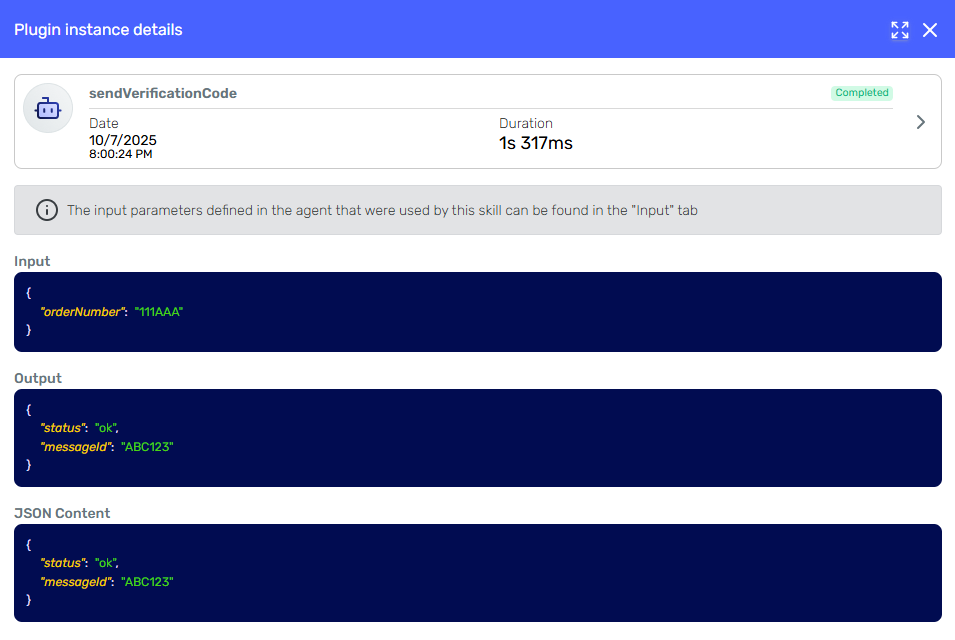The image size is (955, 640).
Task: Close the Plugin instance details dialog
Action: tap(930, 30)
